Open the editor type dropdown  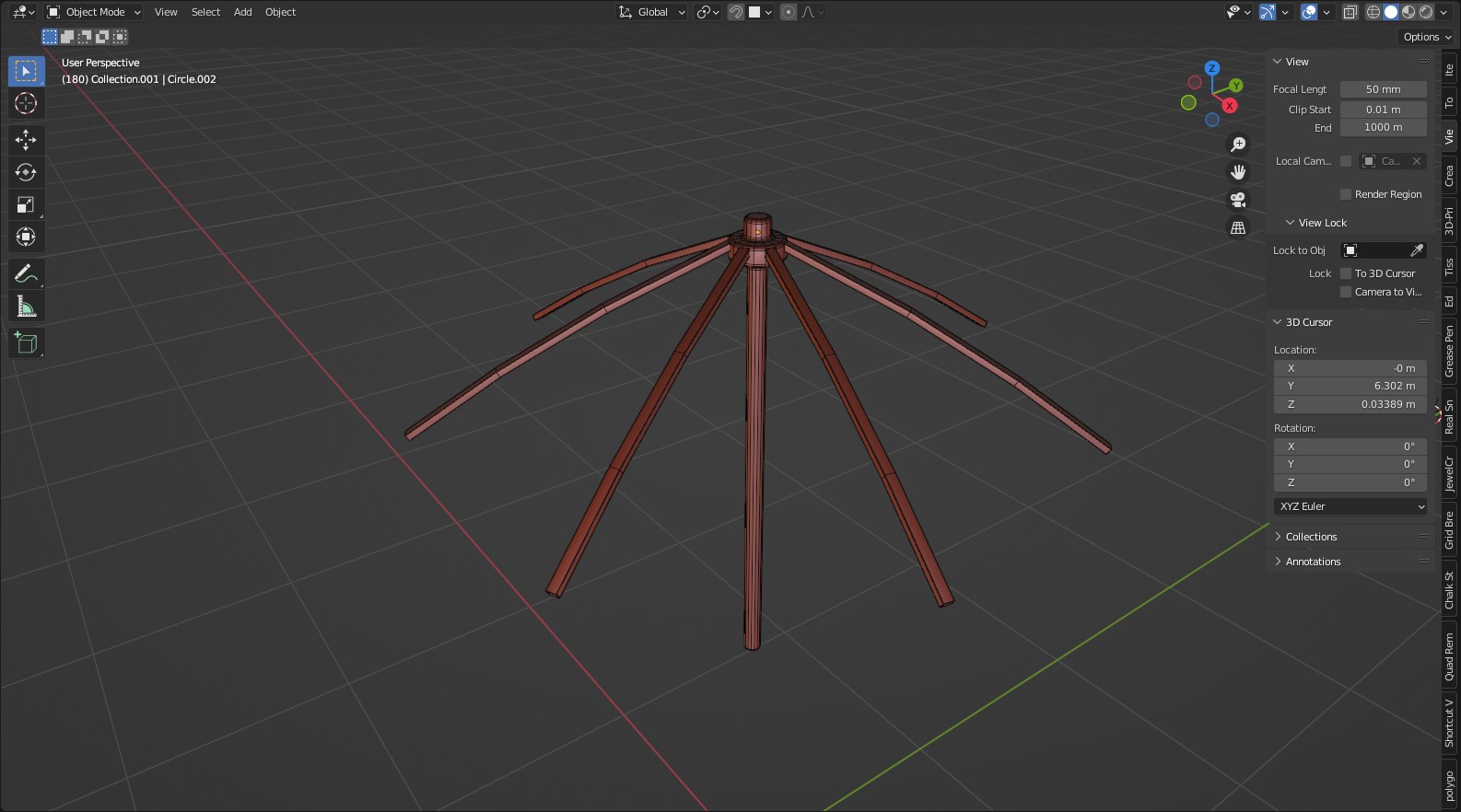24,12
